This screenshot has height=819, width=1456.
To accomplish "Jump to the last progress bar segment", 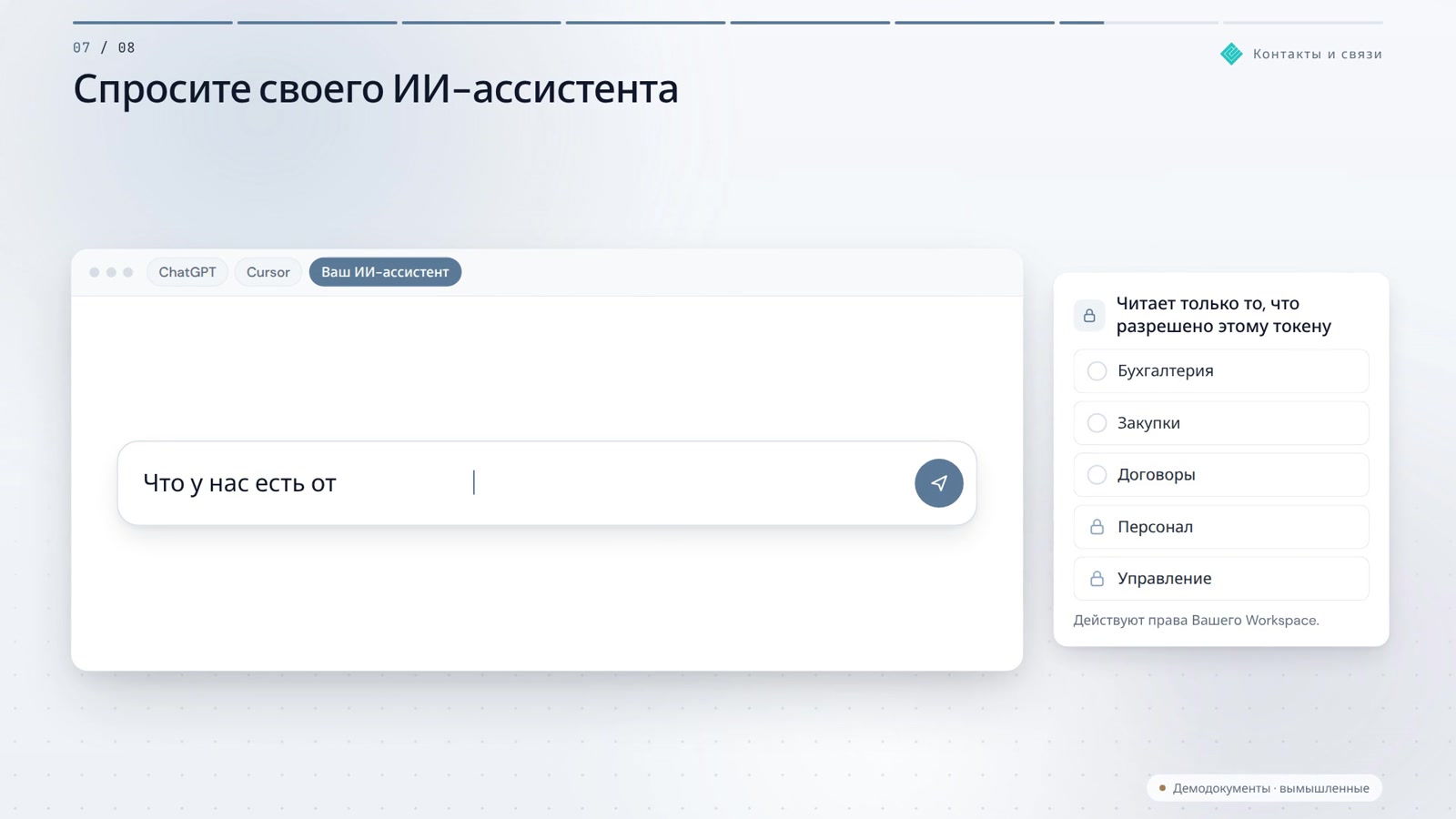I will [1303, 23].
